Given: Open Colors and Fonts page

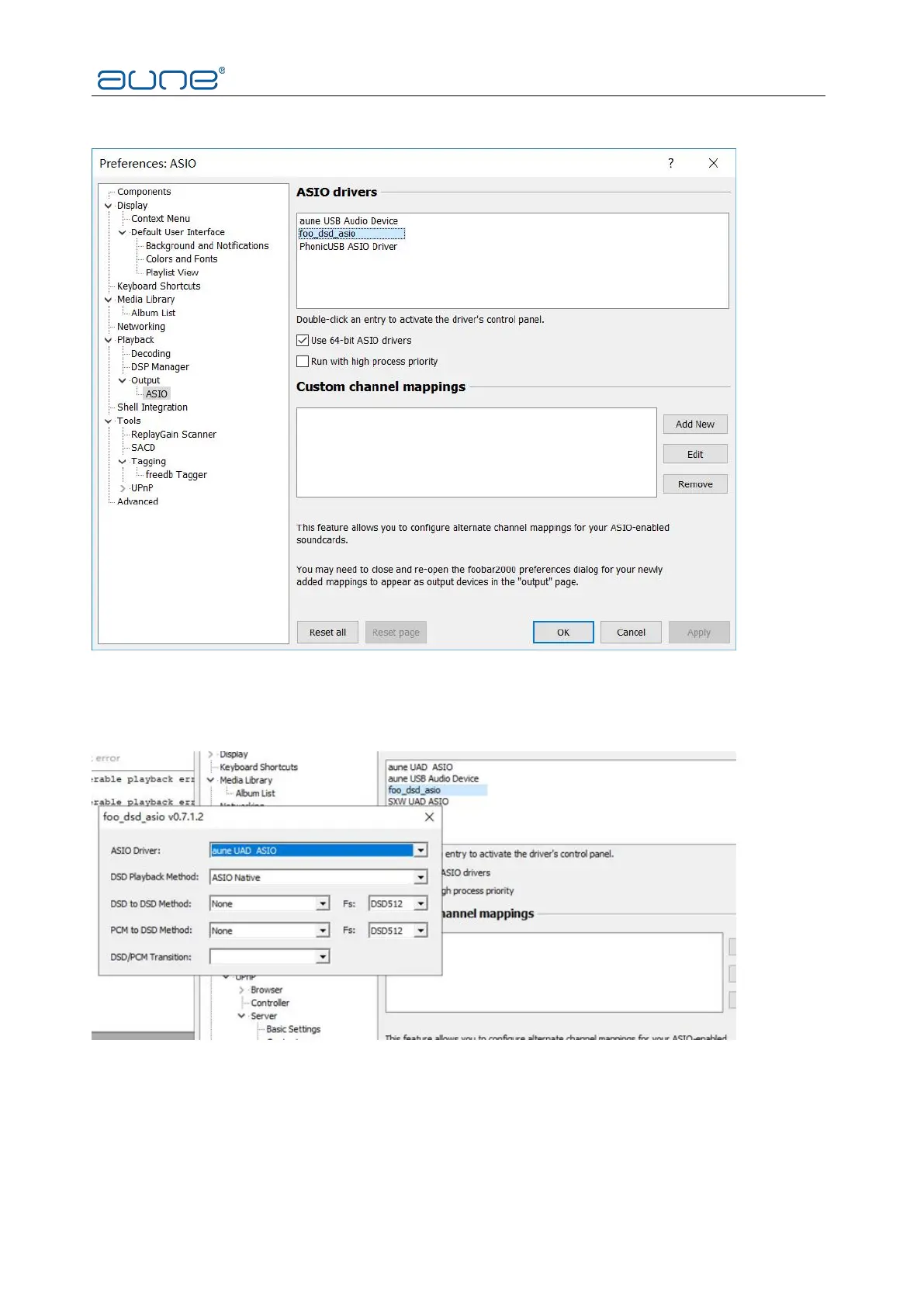Looking at the screenshot, I should 182,259.
